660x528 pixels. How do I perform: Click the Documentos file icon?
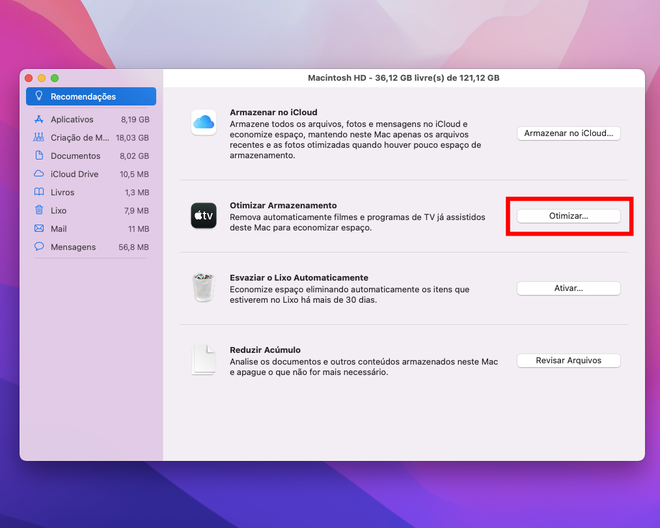click(39, 155)
